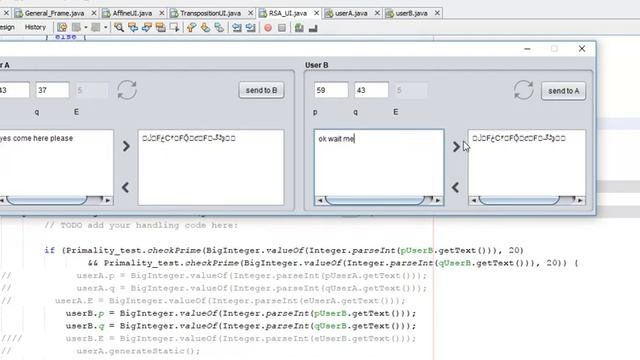Go to Next Bookmark icon
This screenshot has width=640, height=360.
(x=205, y=27)
